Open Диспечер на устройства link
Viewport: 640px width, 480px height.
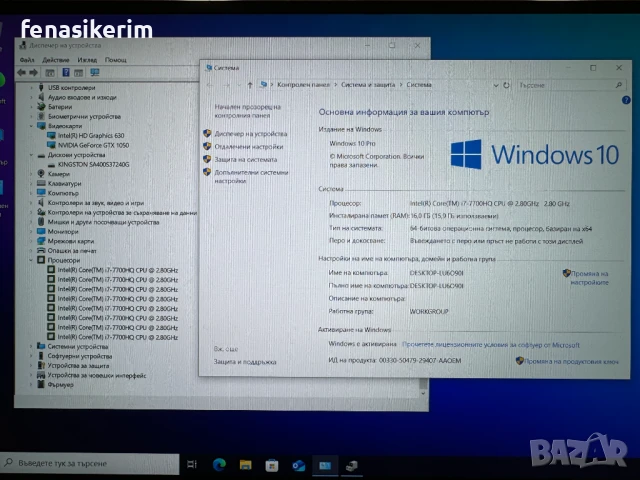(251, 134)
